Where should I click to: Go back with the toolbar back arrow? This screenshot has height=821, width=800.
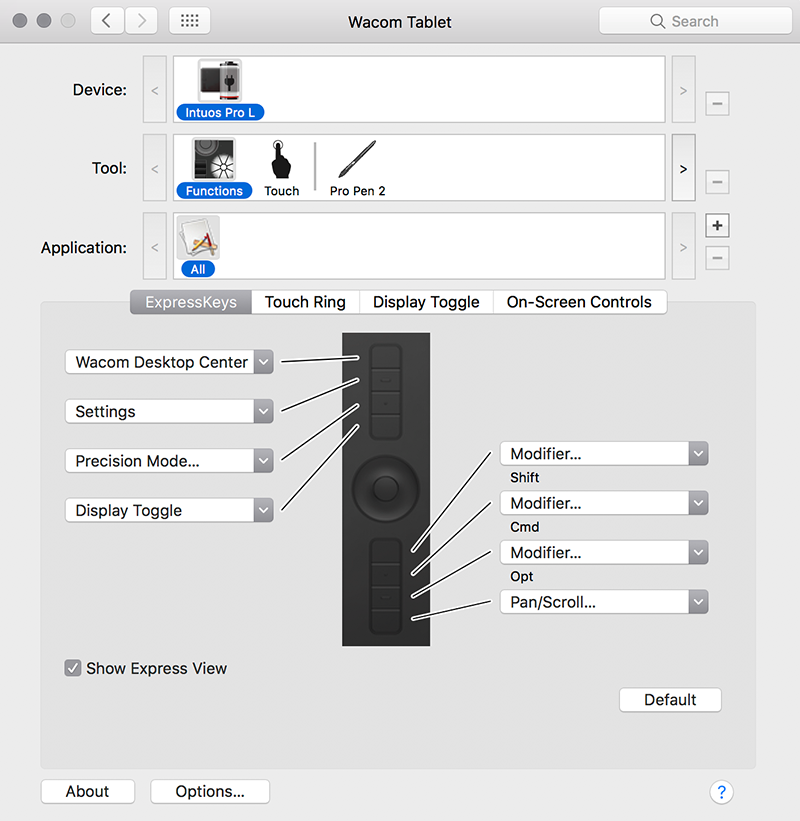[107, 21]
